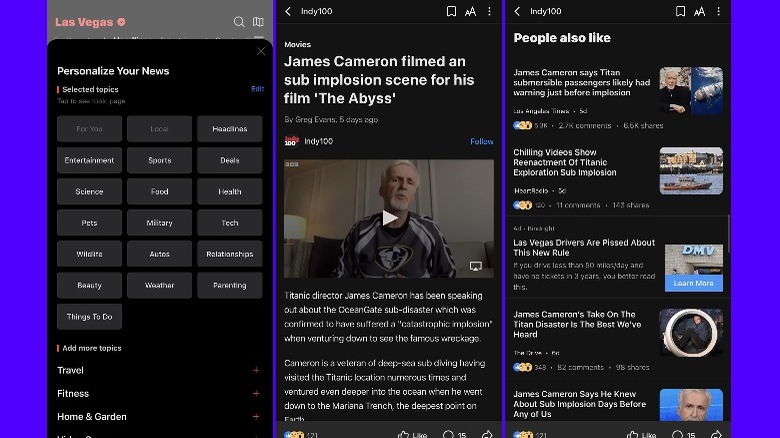Image resolution: width=780 pixels, height=438 pixels.
Task: Open Las Vegas Drivers DMV ad headline
Action: 584,247
